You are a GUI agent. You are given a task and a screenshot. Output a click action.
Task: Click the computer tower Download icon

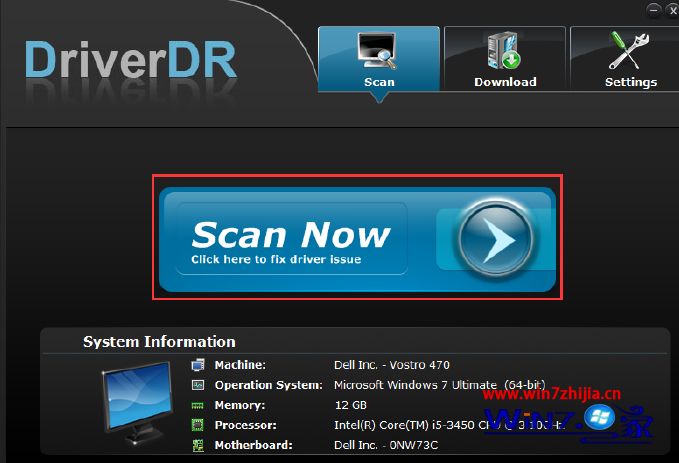(x=504, y=50)
